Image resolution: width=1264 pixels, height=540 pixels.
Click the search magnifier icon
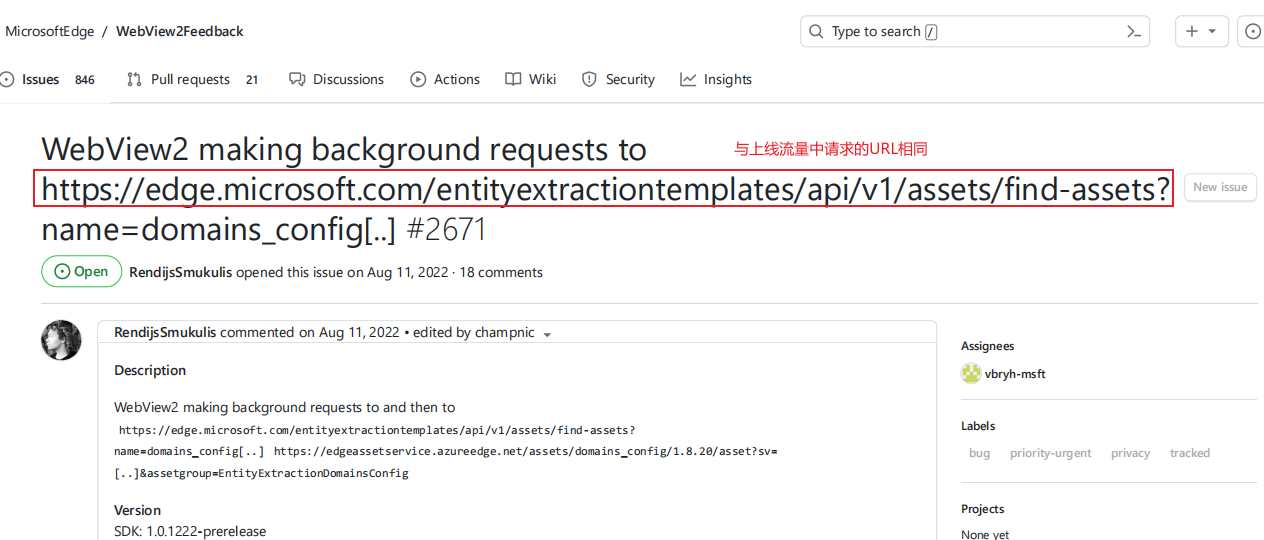(817, 31)
